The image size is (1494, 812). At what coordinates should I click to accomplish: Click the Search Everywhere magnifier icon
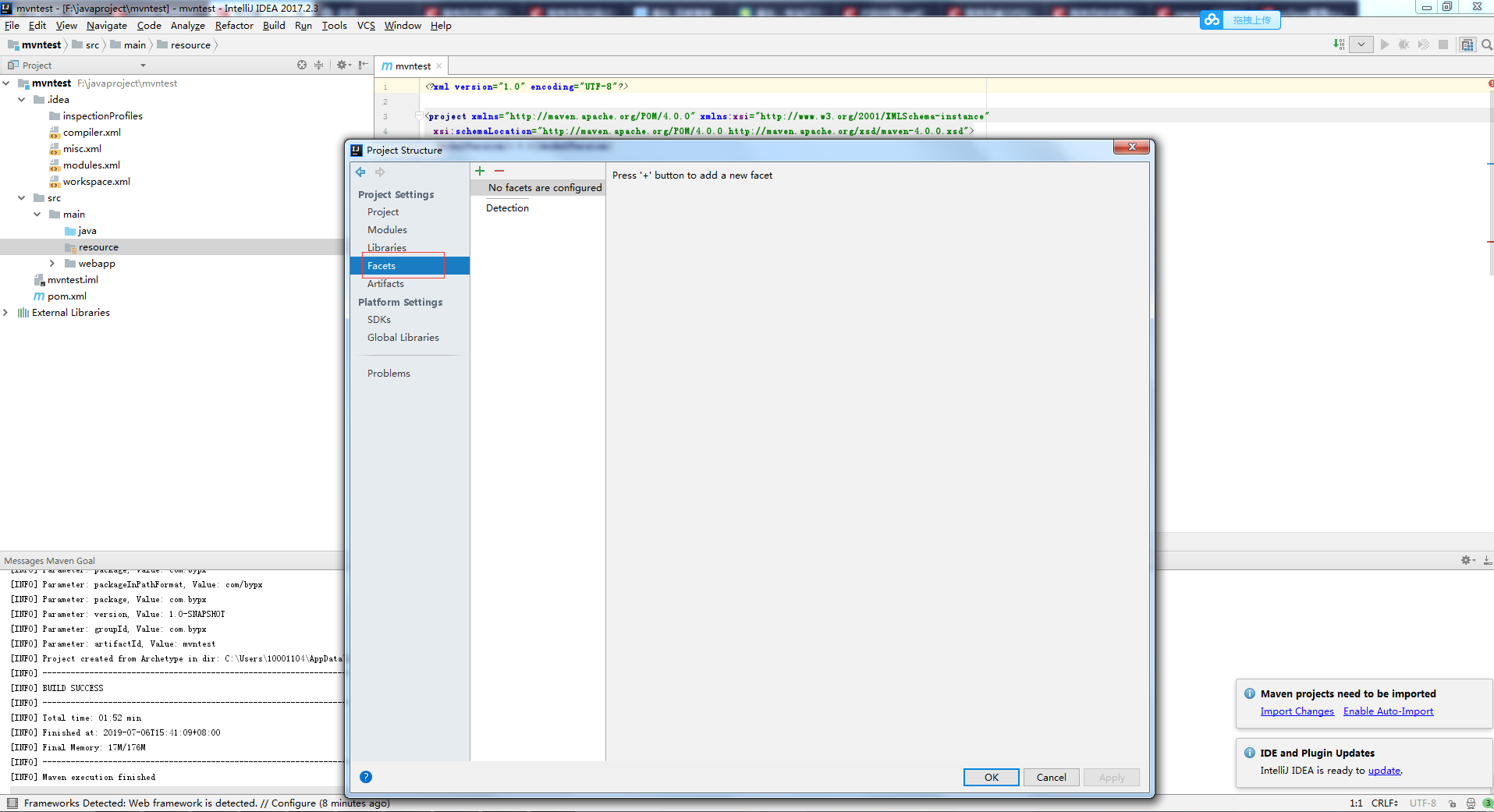pos(1487,44)
